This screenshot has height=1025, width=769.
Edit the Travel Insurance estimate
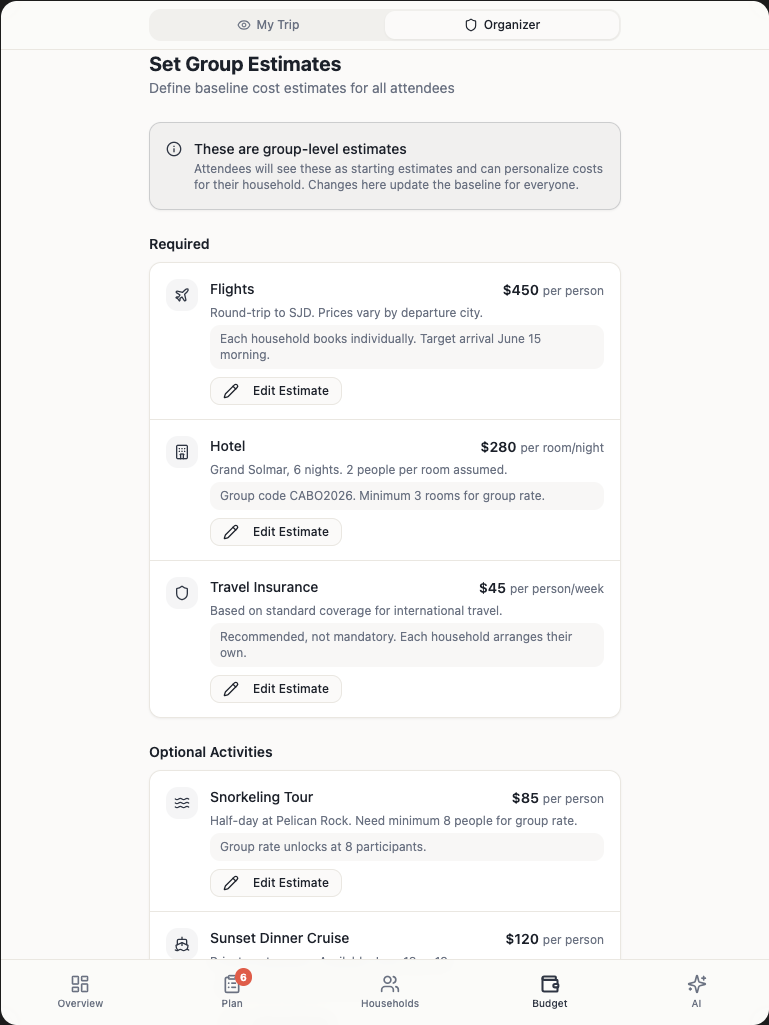tap(276, 689)
